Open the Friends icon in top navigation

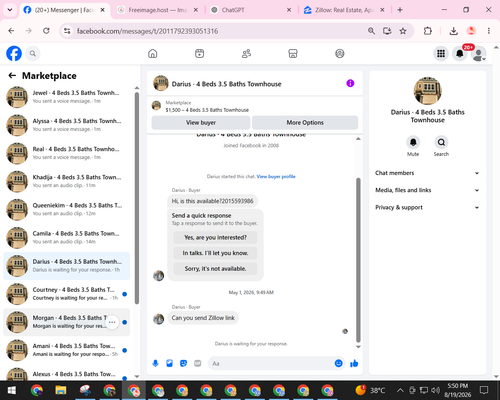246,53
